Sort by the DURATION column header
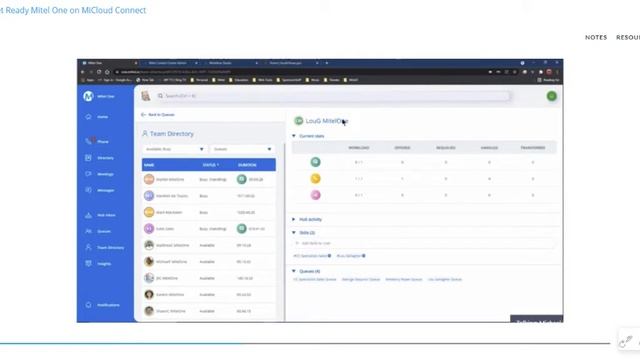640x360 pixels. pyautogui.click(x=247, y=165)
